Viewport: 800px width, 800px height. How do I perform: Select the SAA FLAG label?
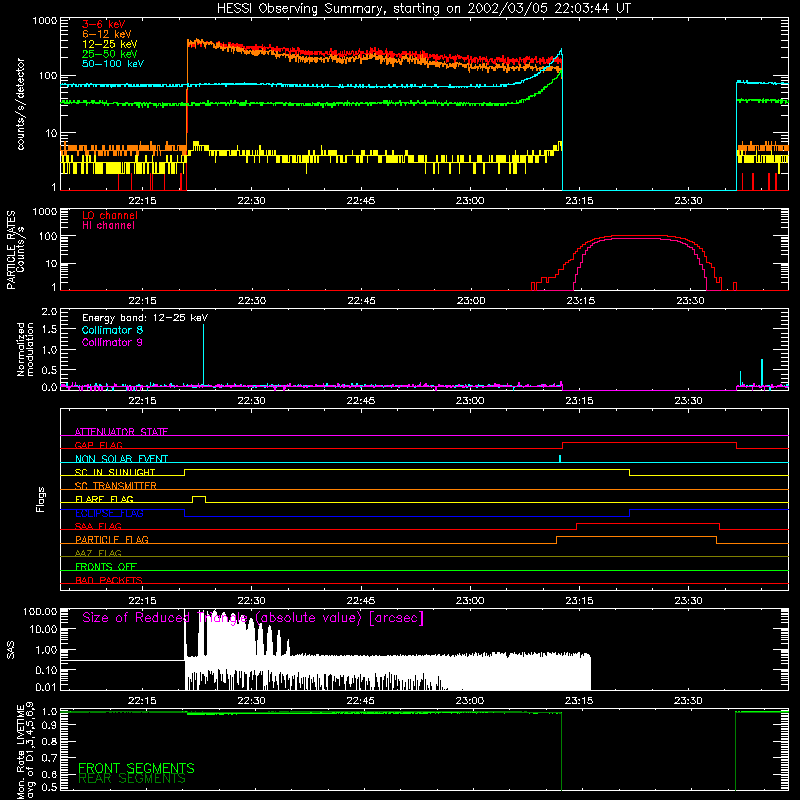tap(98, 526)
